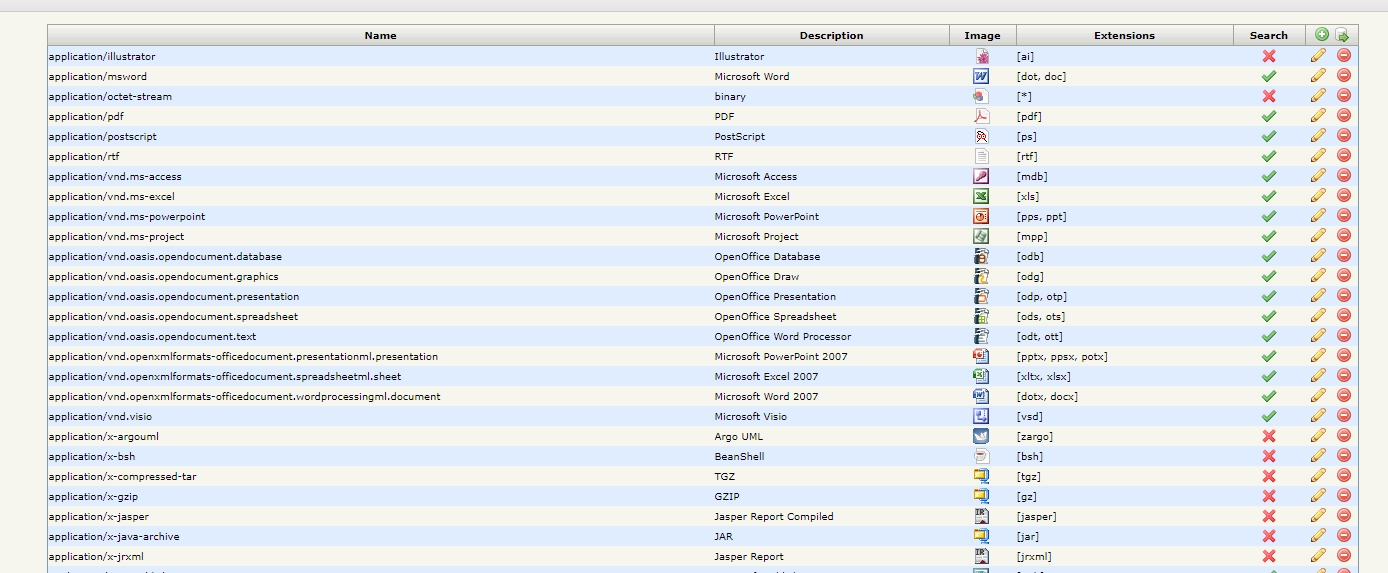Screen dimensions: 1388x573
Task: Click the pencil for Microsoft Excel row
Action: coord(1318,196)
